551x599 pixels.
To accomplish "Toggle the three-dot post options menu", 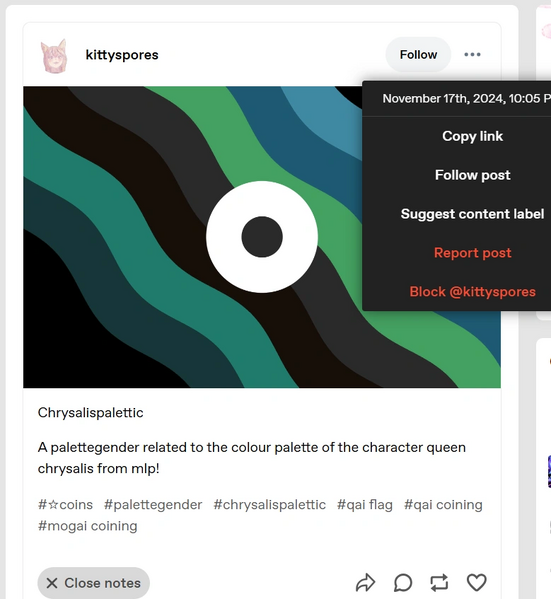I will click(472, 55).
